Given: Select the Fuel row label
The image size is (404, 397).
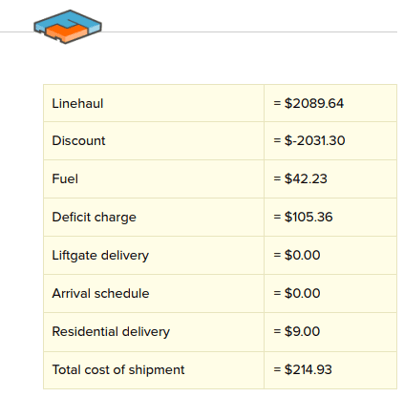Looking at the screenshot, I should (65, 179).
